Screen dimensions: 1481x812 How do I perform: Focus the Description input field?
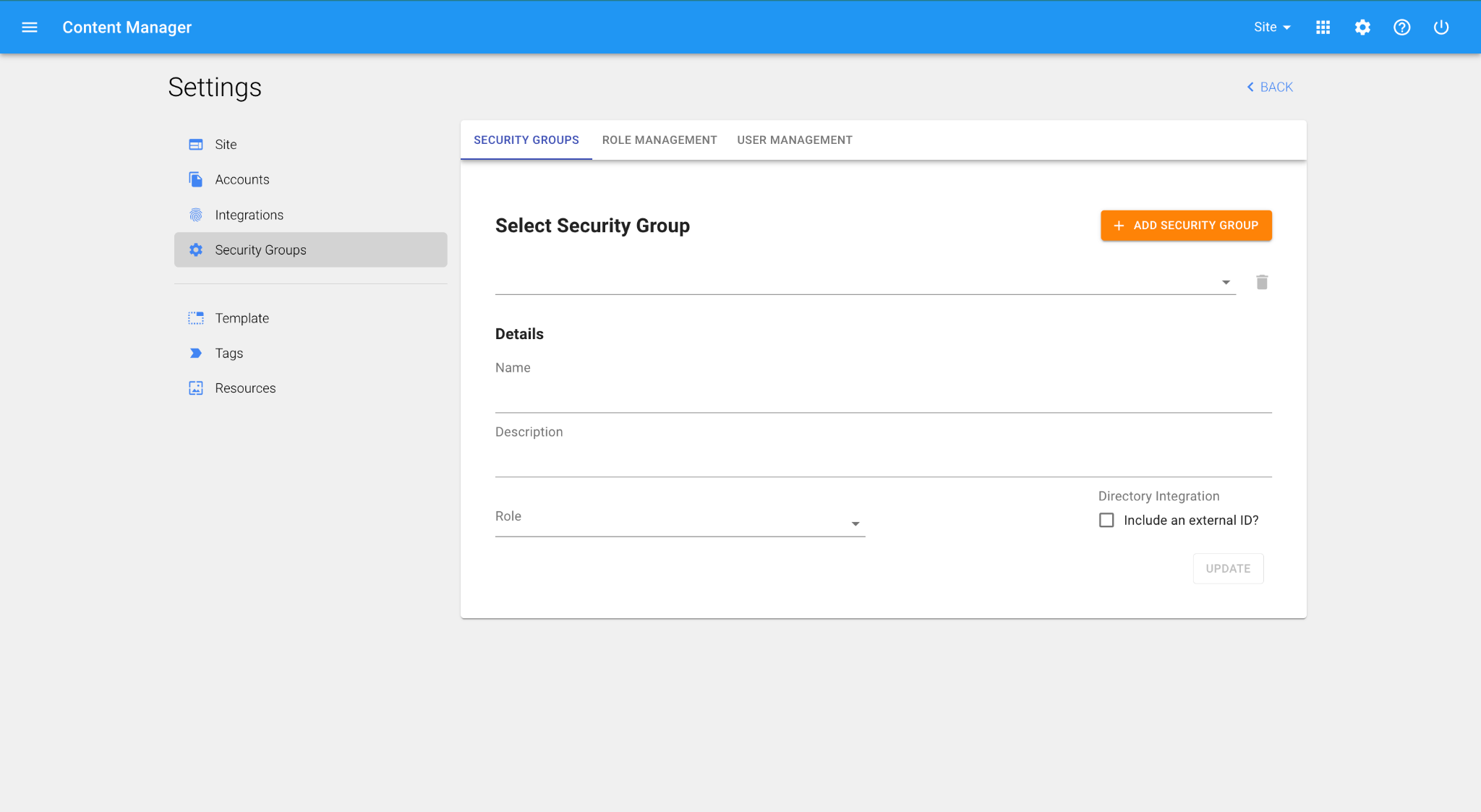(883, 461)
